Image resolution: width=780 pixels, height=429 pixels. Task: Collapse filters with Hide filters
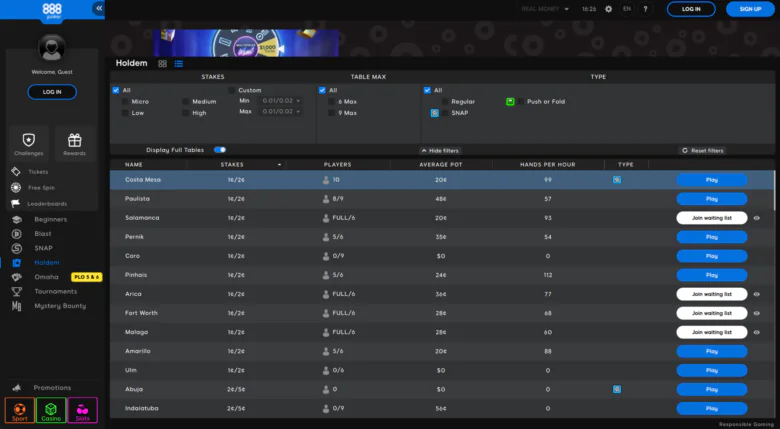pos(439,150)
